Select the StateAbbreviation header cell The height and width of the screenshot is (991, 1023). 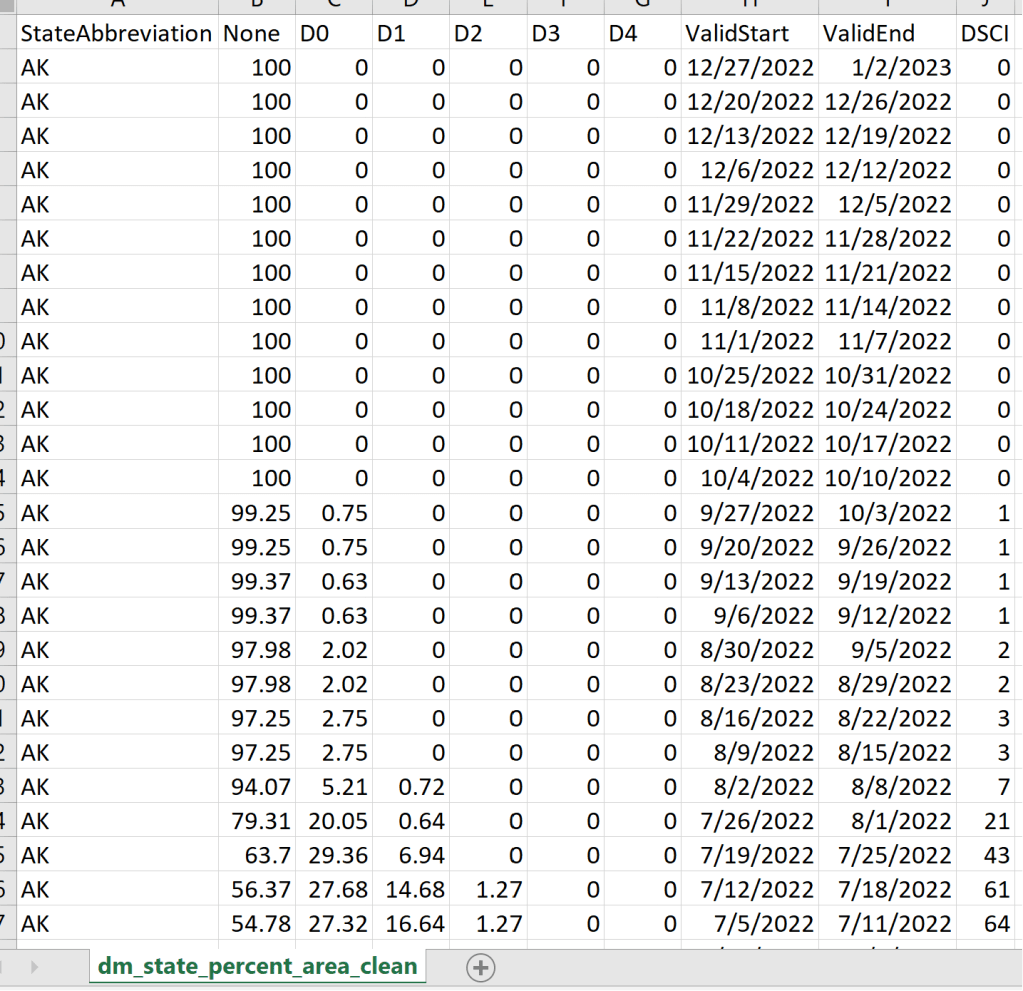pos(117,34)
